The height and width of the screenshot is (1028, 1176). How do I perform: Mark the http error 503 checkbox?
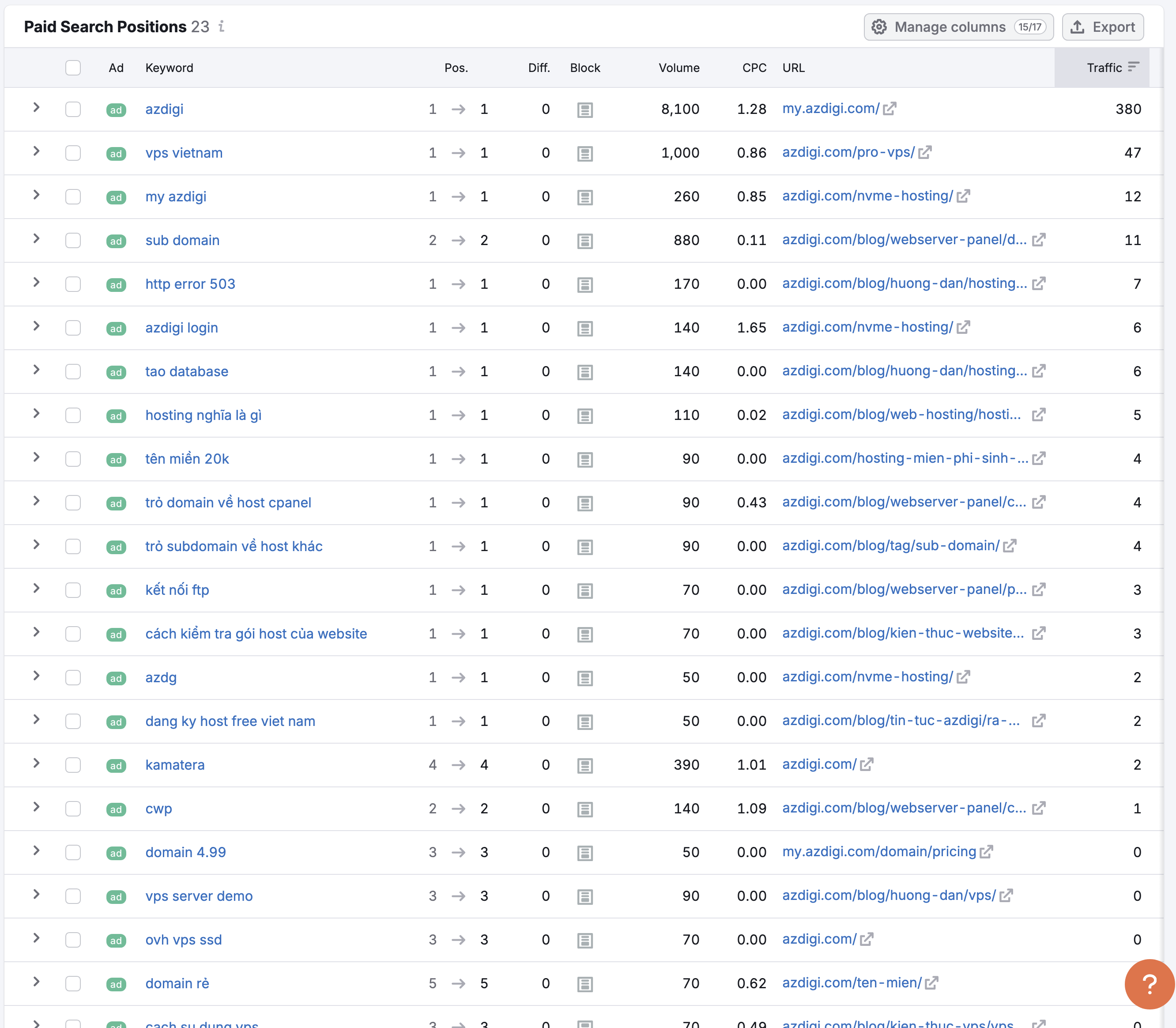pos(73,284)
